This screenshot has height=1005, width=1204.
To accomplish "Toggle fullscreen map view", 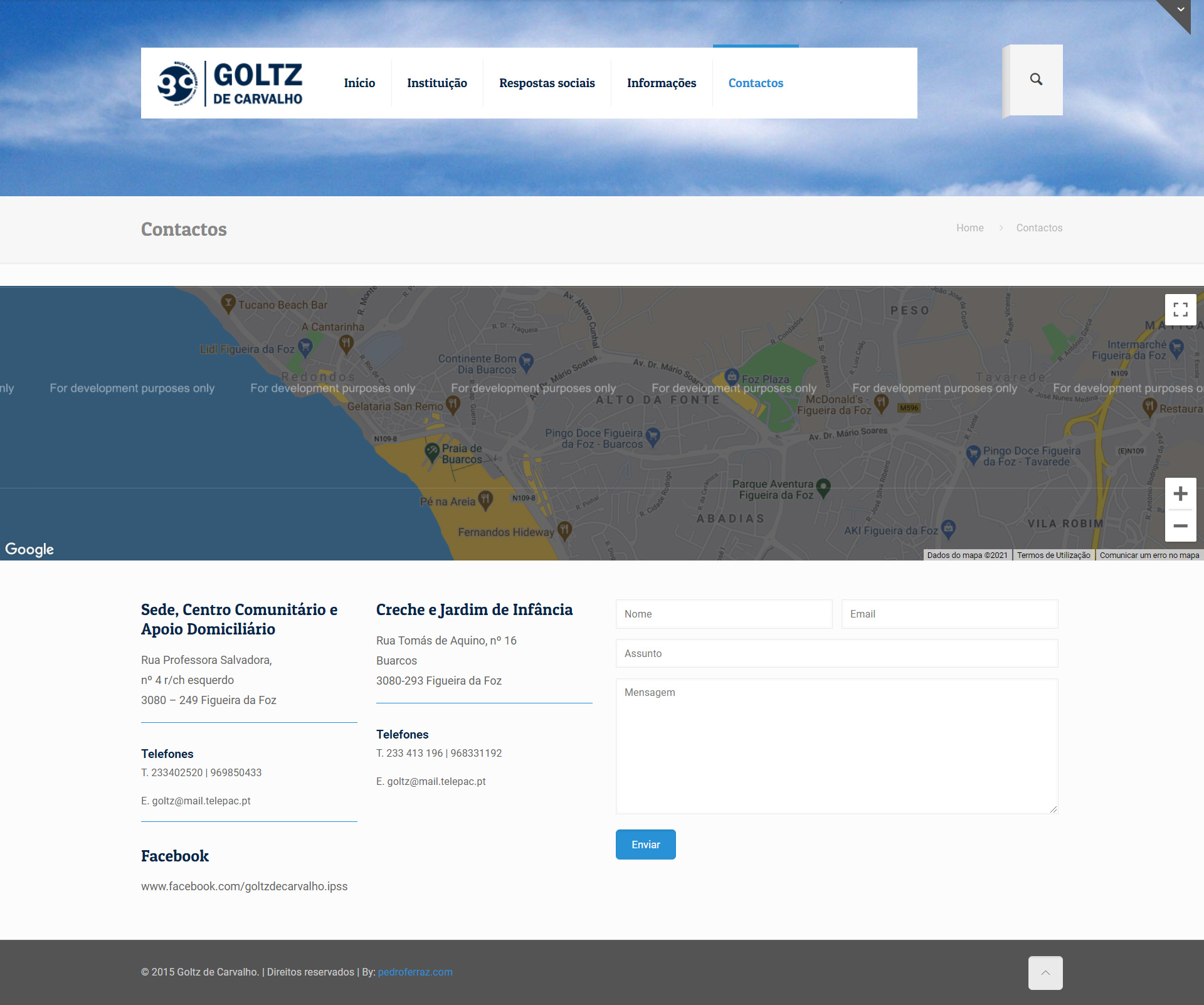I will pos(1180,309).
